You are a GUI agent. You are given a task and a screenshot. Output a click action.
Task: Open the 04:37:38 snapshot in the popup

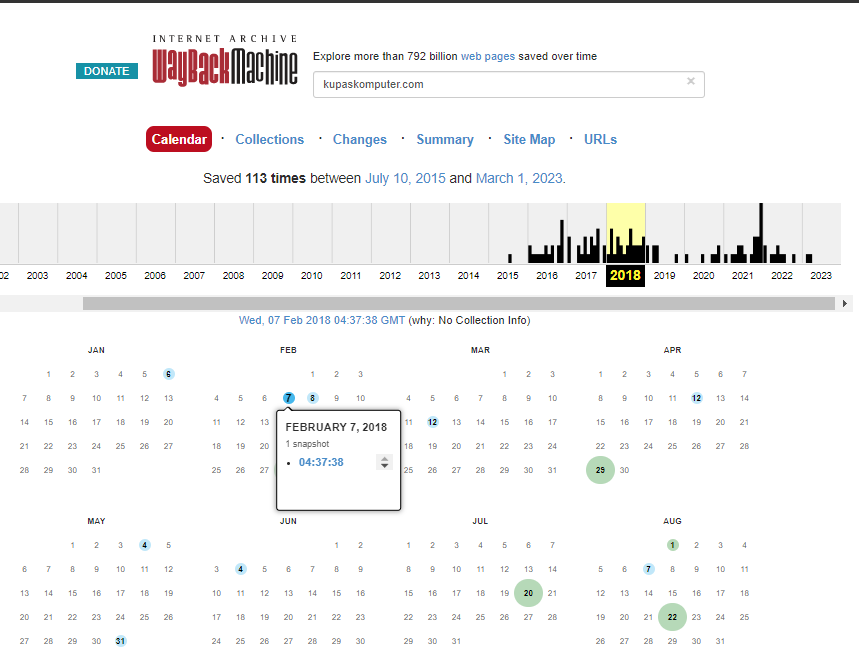pos(321,463)
